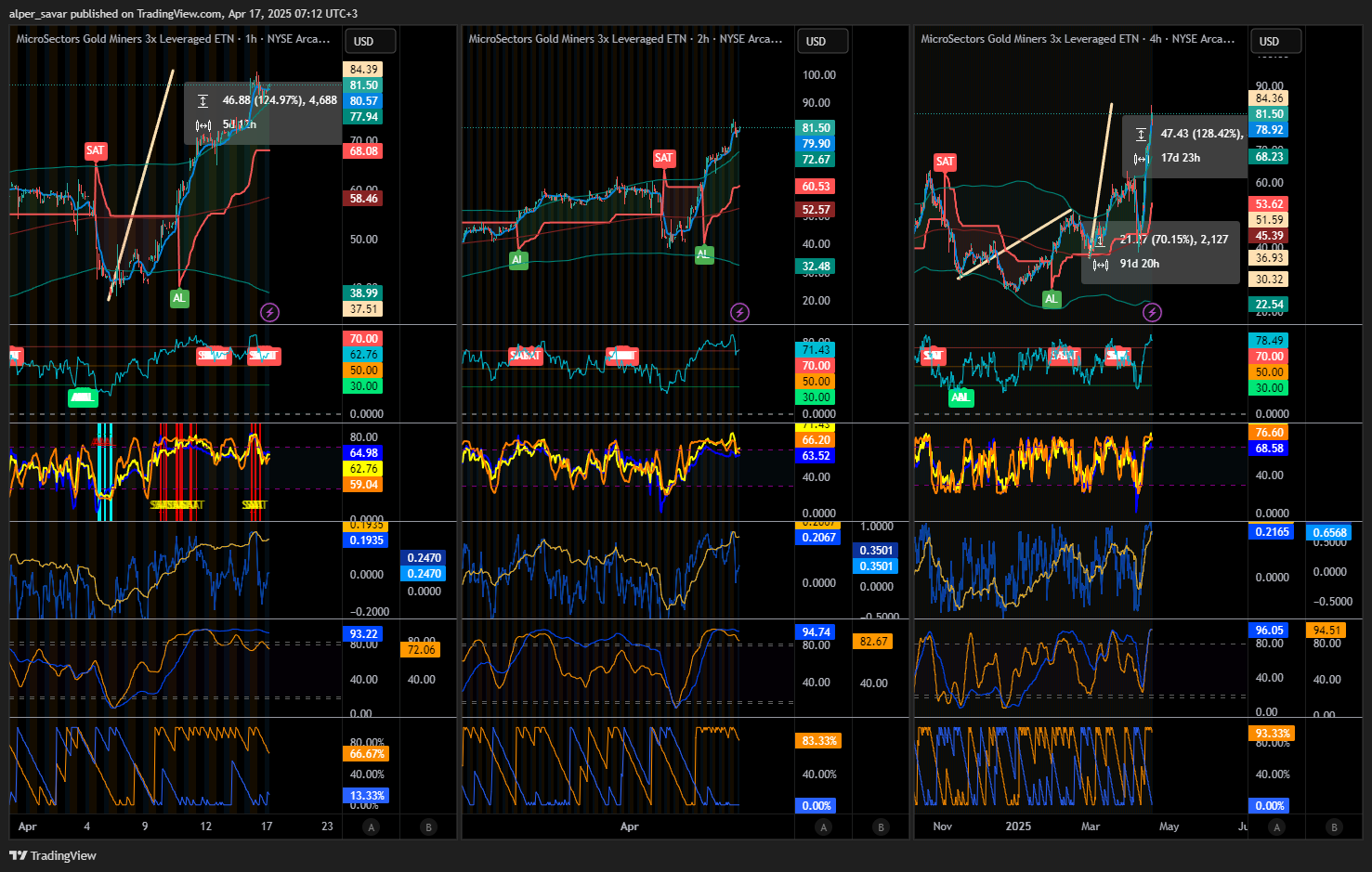
Task: Click the green 68.23 price label
Action: click(x=1269, y=157)
